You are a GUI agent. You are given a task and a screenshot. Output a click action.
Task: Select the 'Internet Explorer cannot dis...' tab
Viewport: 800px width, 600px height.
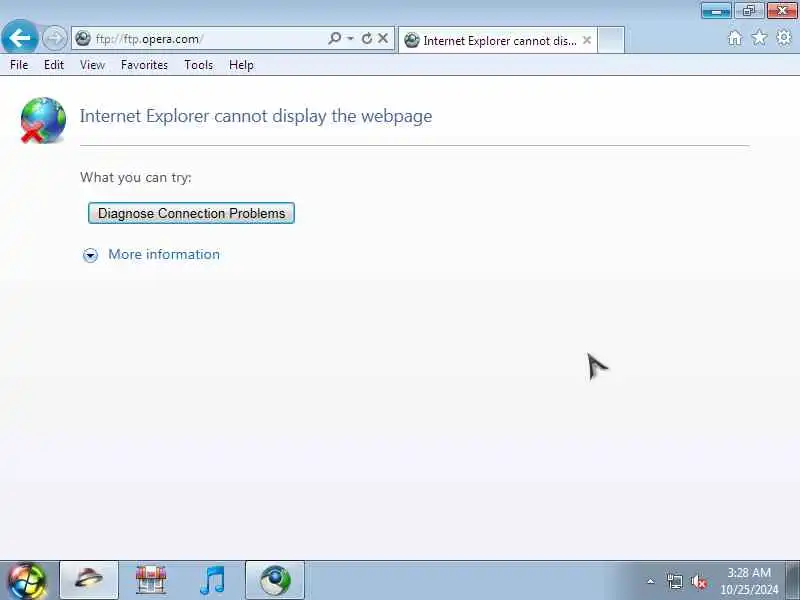497,40
